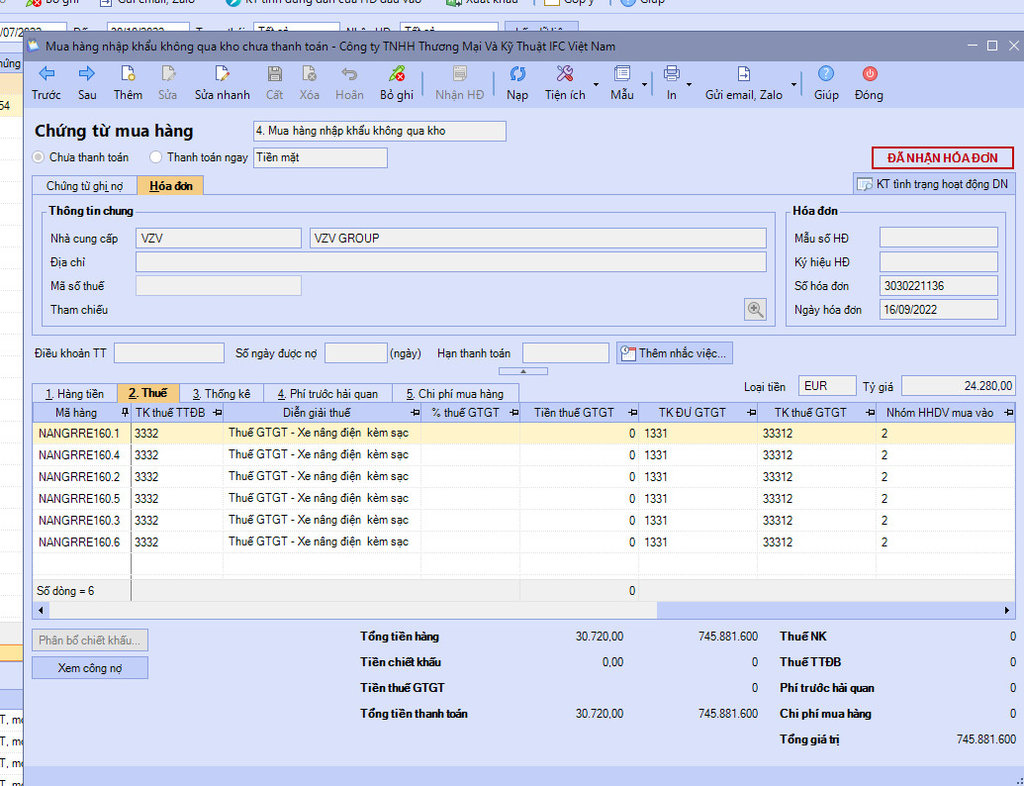Screen dimensions: 1024x786
Task: Pin the TK thuế GTGT column
Action: (x=870, y=413)
